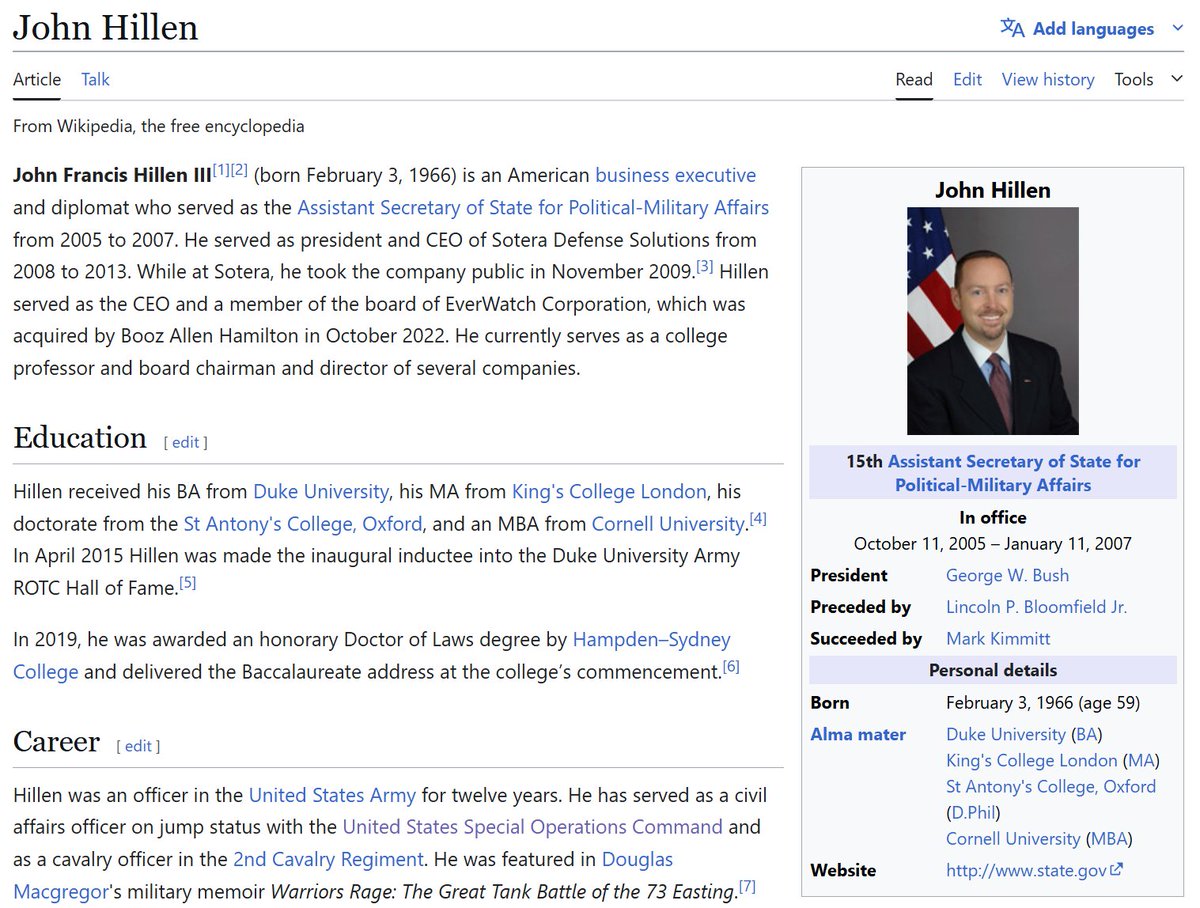Click the translate icon beside Add languages
The height and width of the screenshot is (908, 1200).
coord(1012,28)
